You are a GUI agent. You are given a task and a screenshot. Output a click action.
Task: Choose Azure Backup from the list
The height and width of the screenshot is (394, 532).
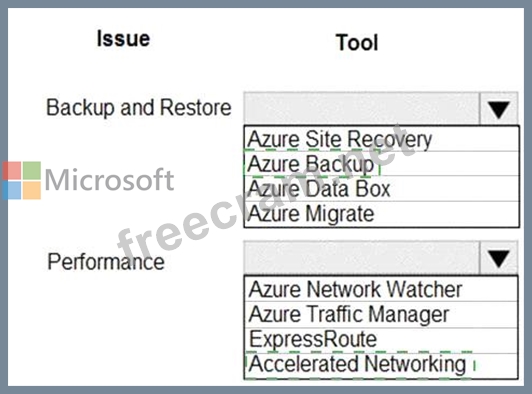point(381,164)
